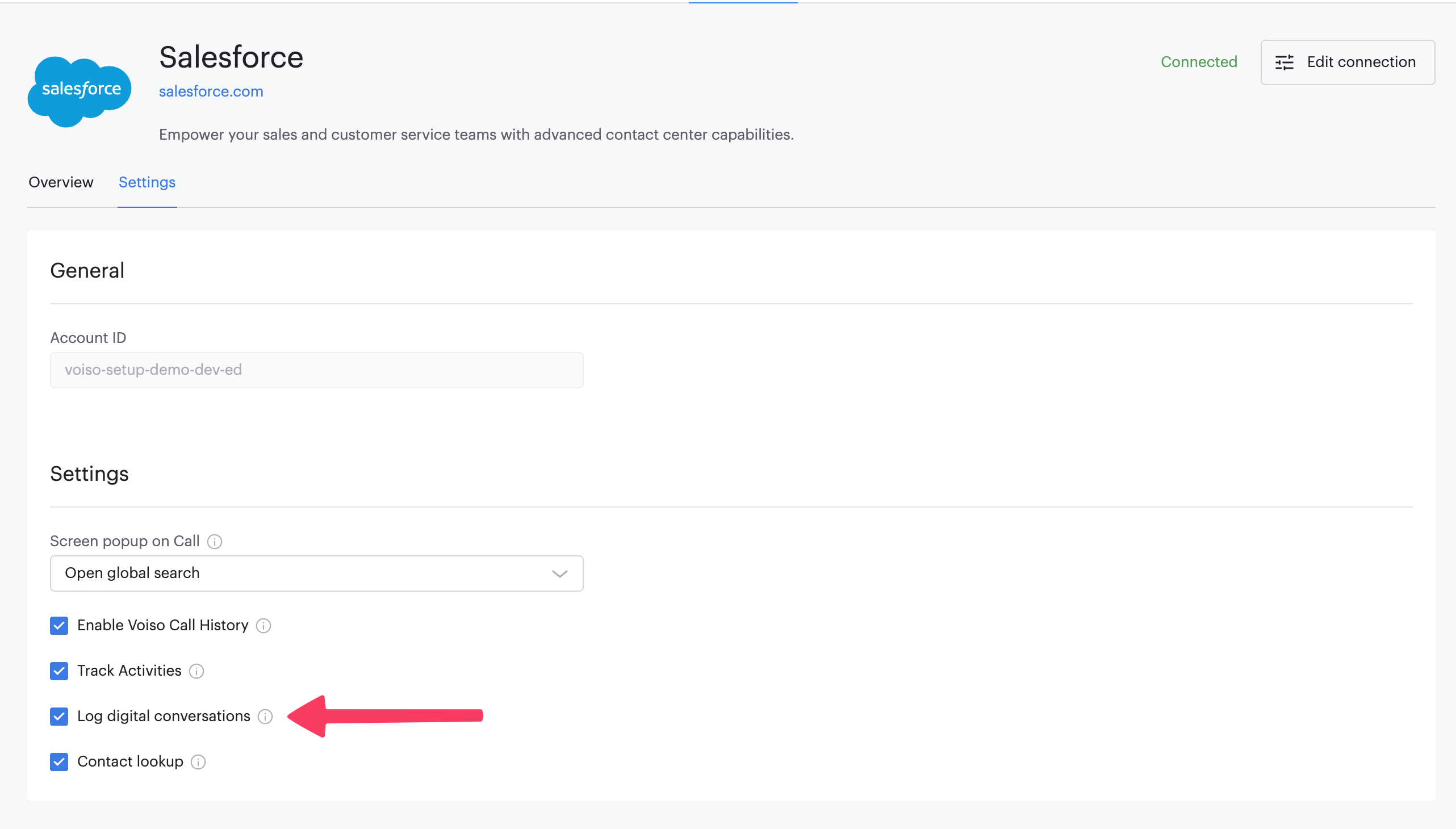This screenshot has height=829, width=1456.
Task: Show info for Screen popup on Call
Action: (215, 542)
